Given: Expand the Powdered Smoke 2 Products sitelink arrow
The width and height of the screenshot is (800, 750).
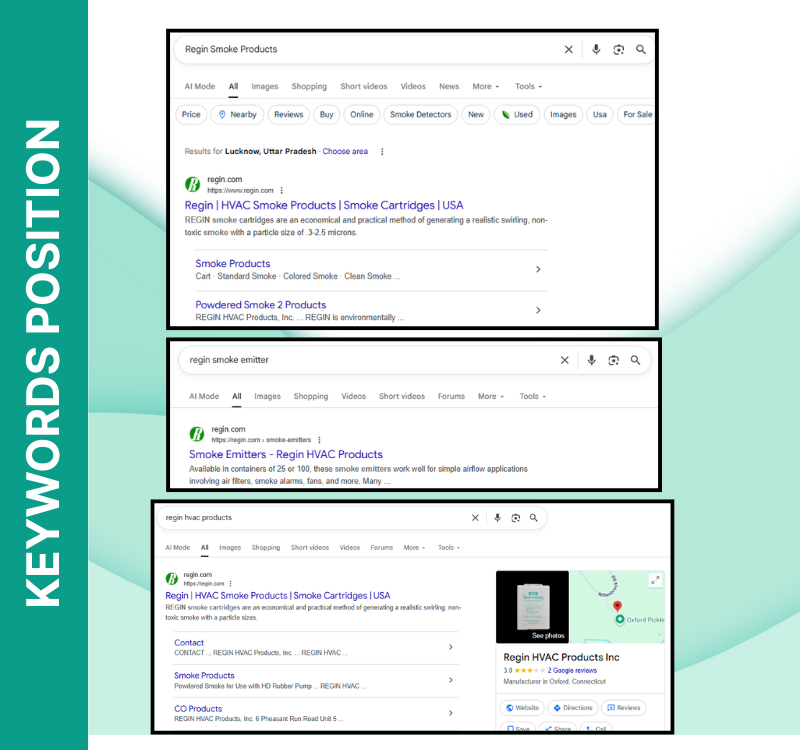Looking at the screenshot, I should pos(538,310).
